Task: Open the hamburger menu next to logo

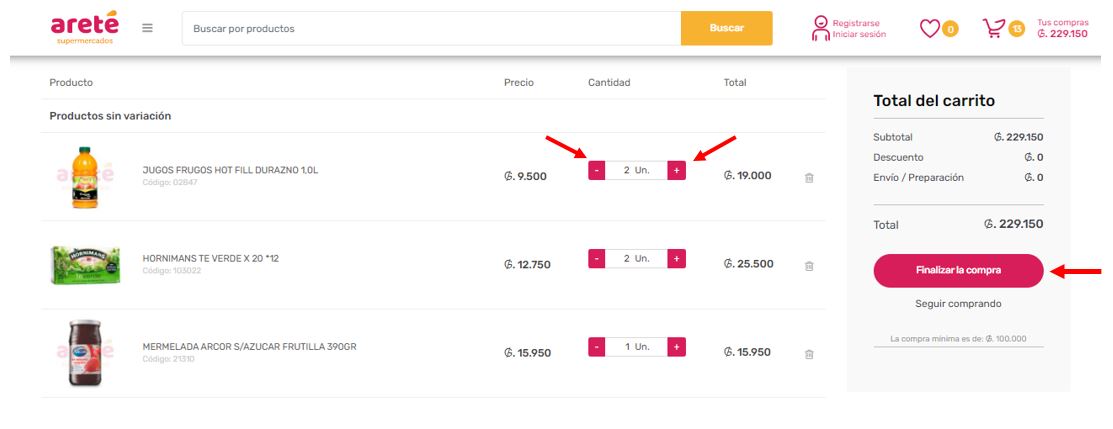Action: [147, 28]
